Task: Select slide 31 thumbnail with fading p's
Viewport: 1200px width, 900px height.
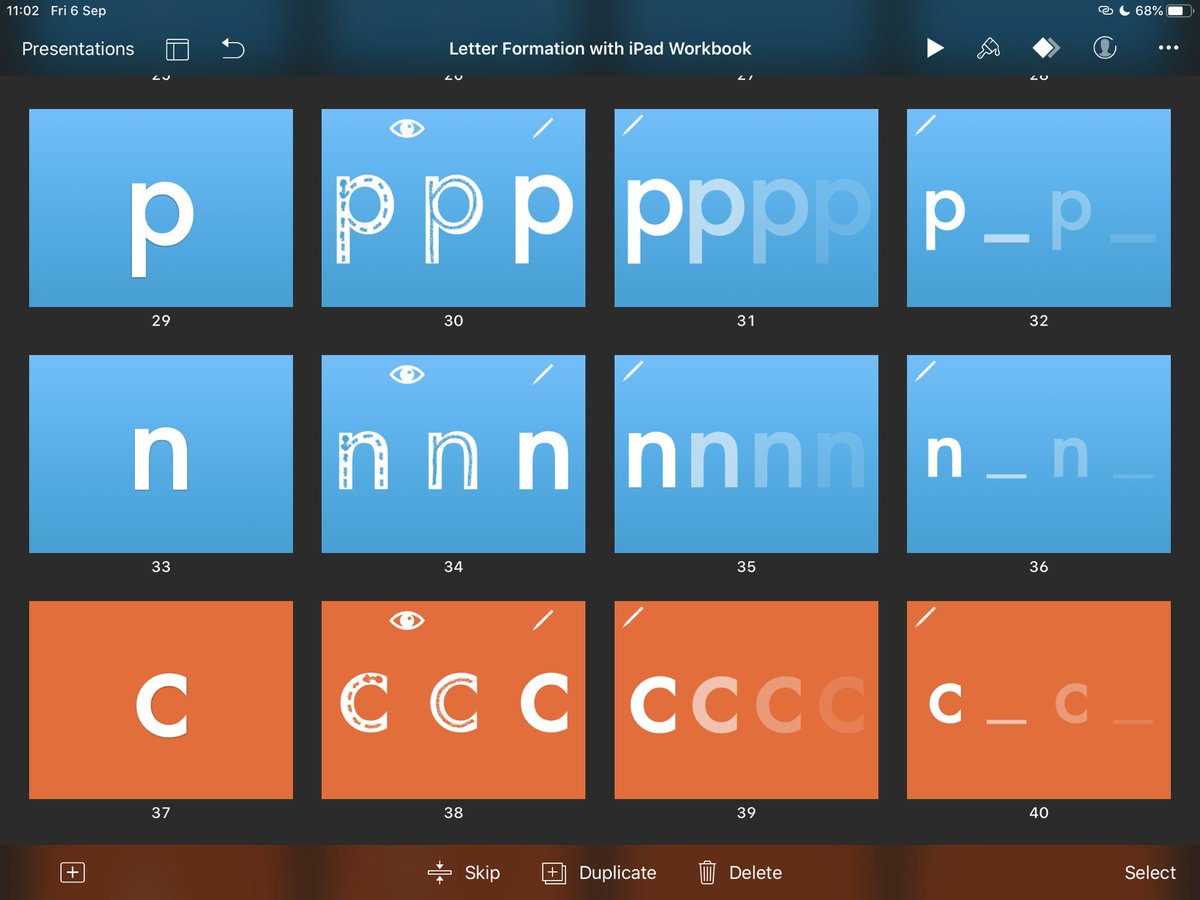Action: click(746, 208)
